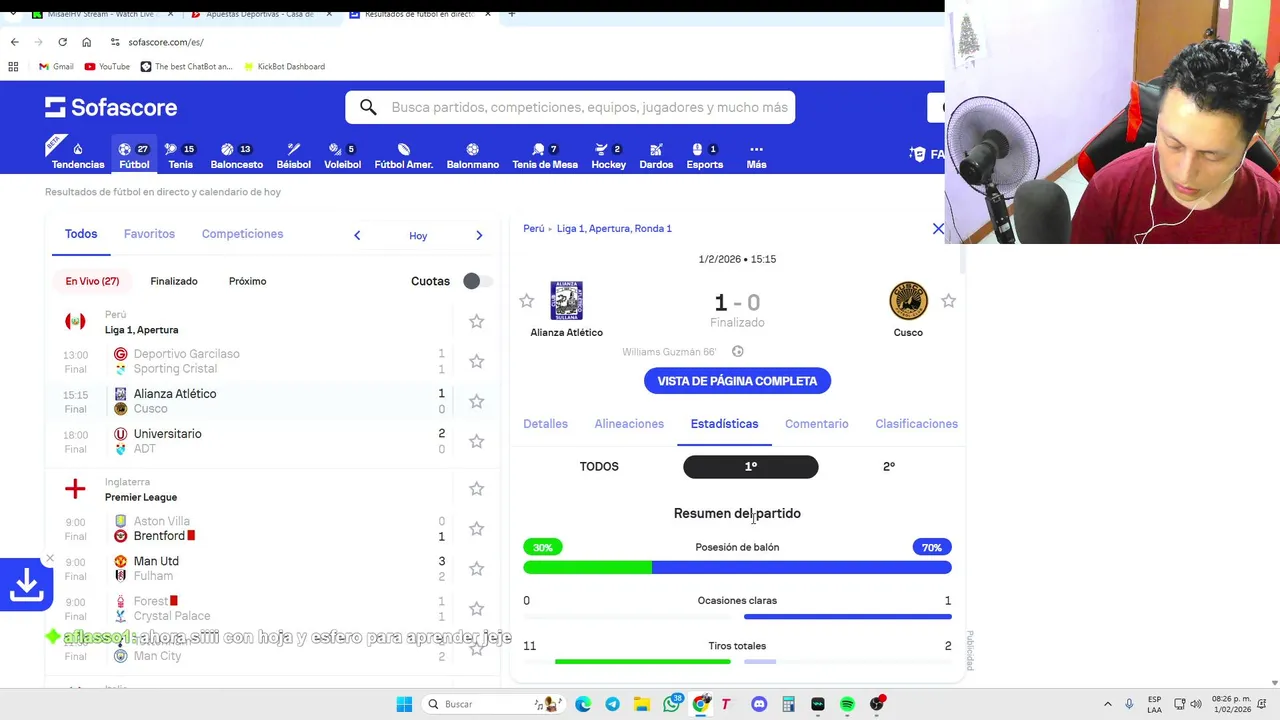Click the Tiros totales bar

[x=737, y=661]
